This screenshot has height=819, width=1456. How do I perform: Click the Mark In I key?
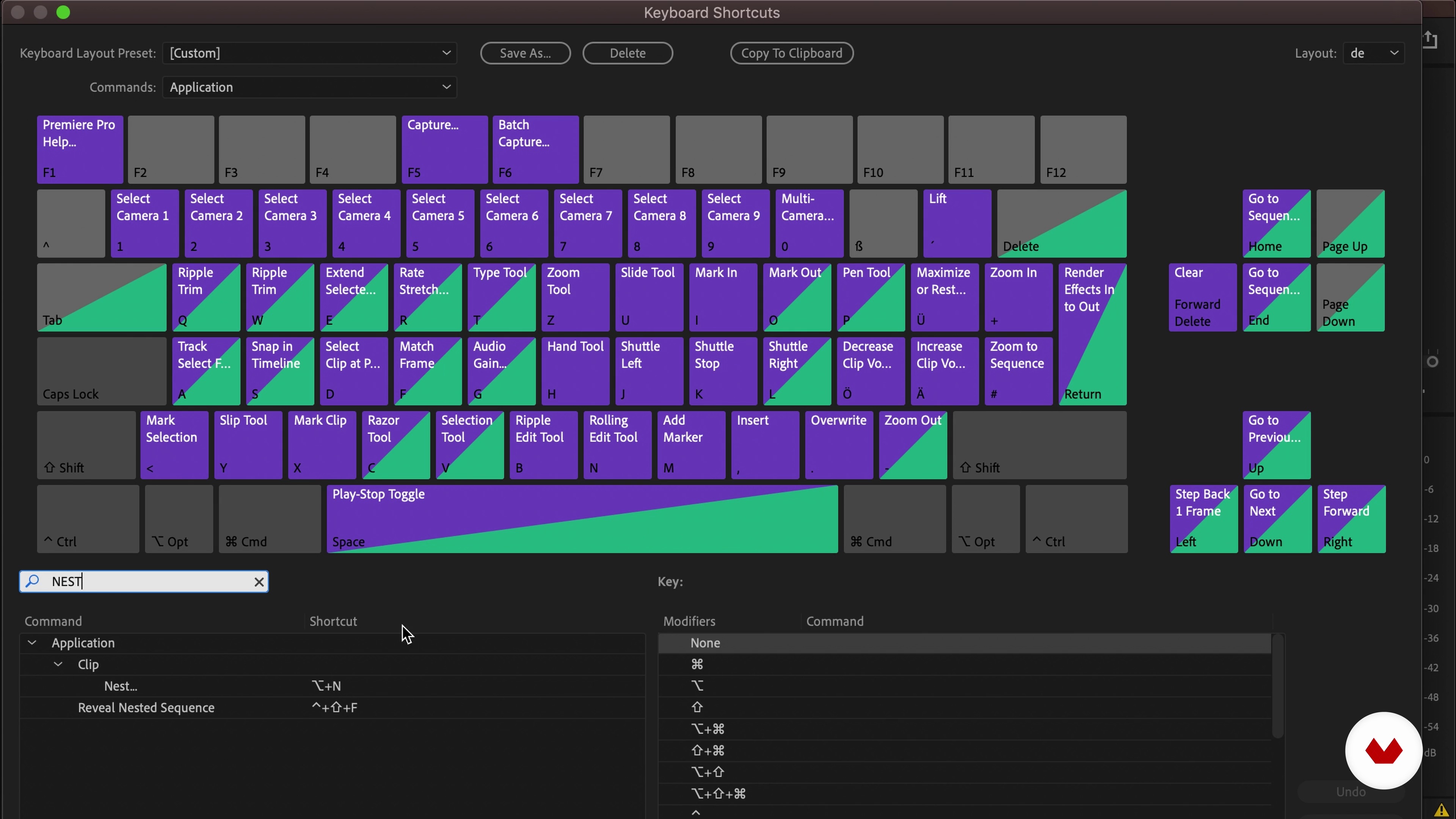click(723, 297)
